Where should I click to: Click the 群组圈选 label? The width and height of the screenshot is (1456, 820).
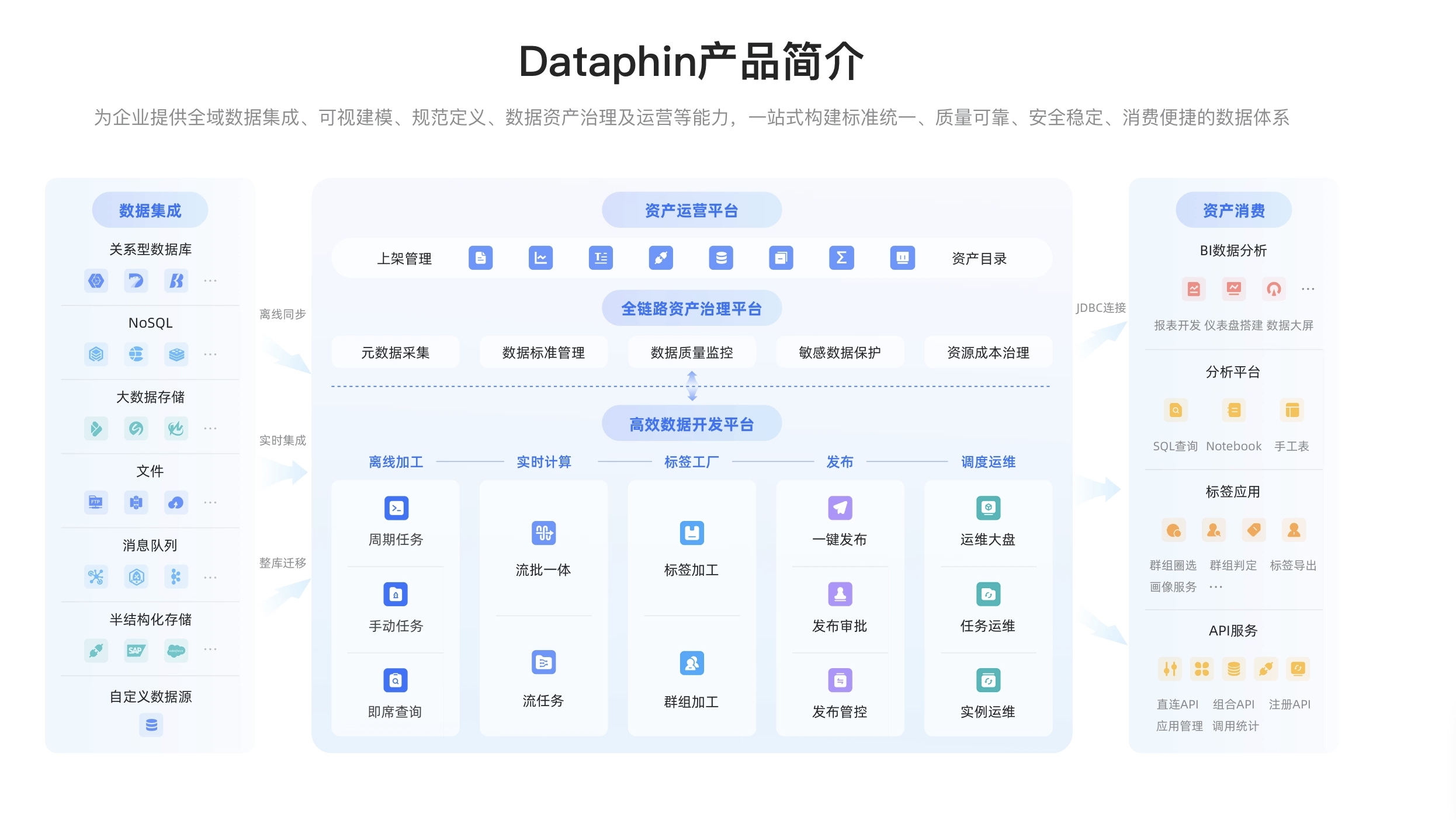point(1173,565)
